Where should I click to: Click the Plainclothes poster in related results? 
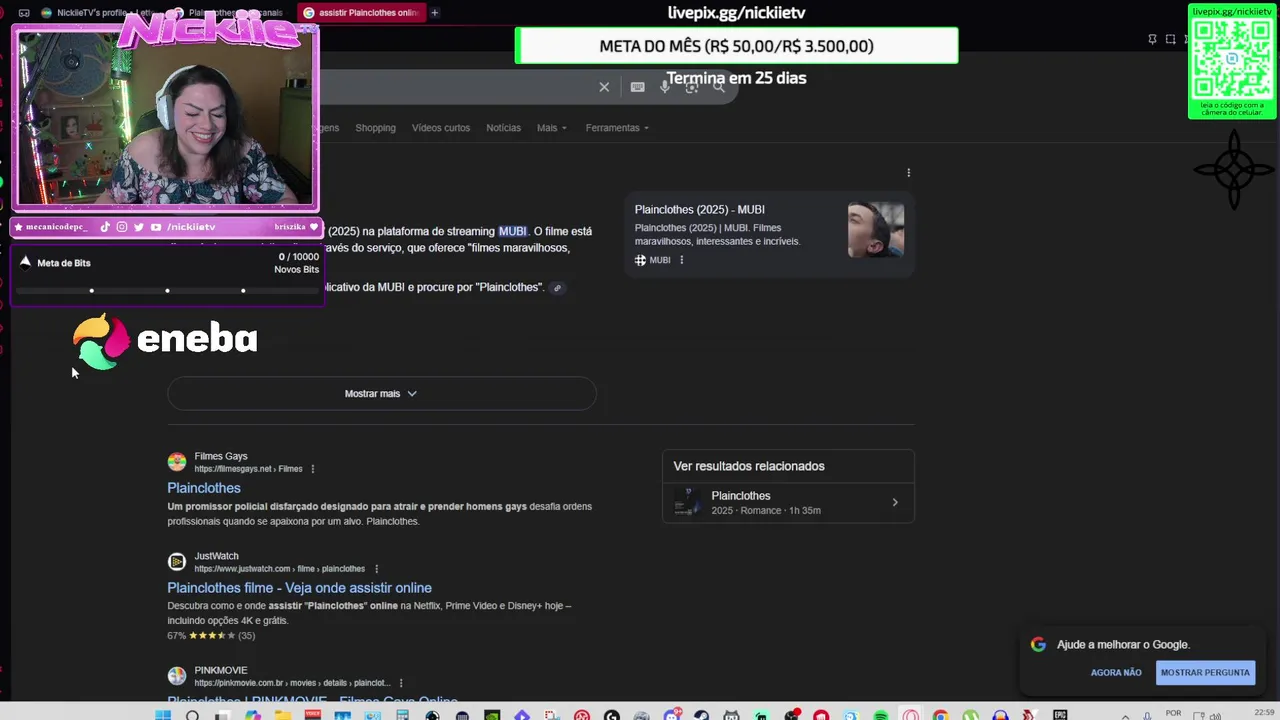687,503
